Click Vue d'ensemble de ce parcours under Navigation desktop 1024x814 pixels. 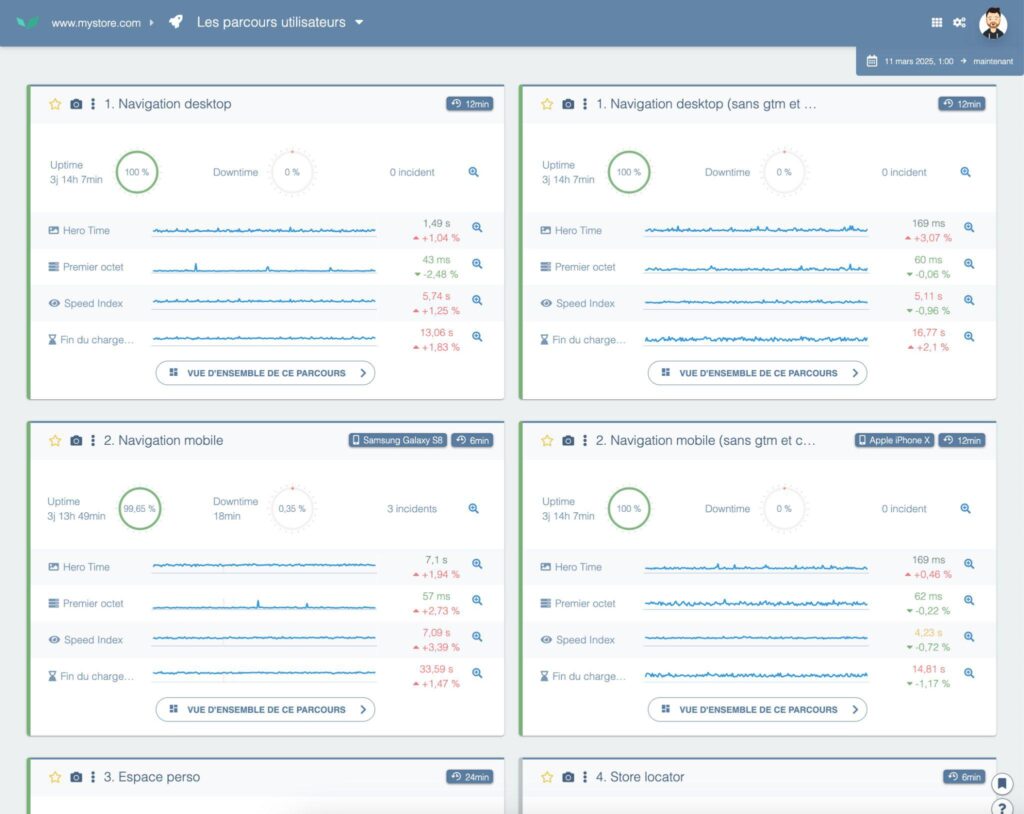point(265,373)
